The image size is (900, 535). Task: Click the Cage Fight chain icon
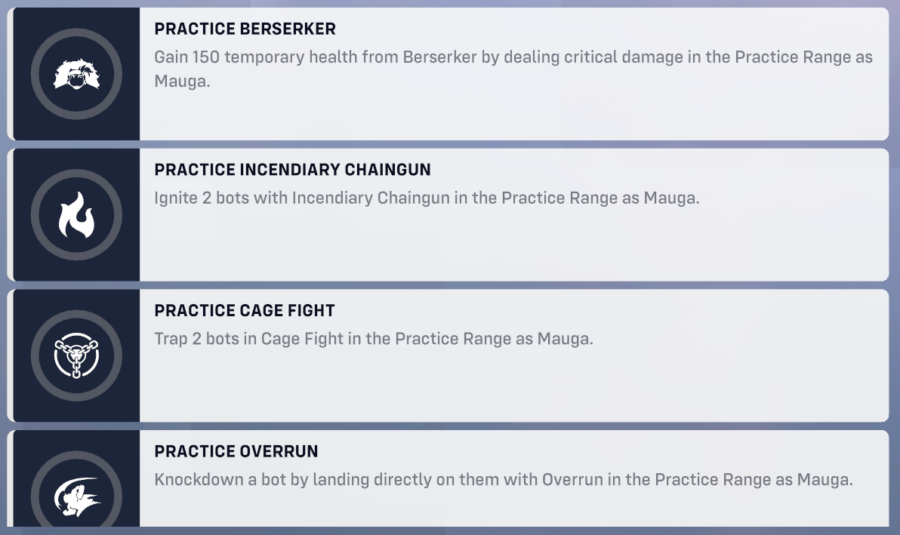point(76,355)
